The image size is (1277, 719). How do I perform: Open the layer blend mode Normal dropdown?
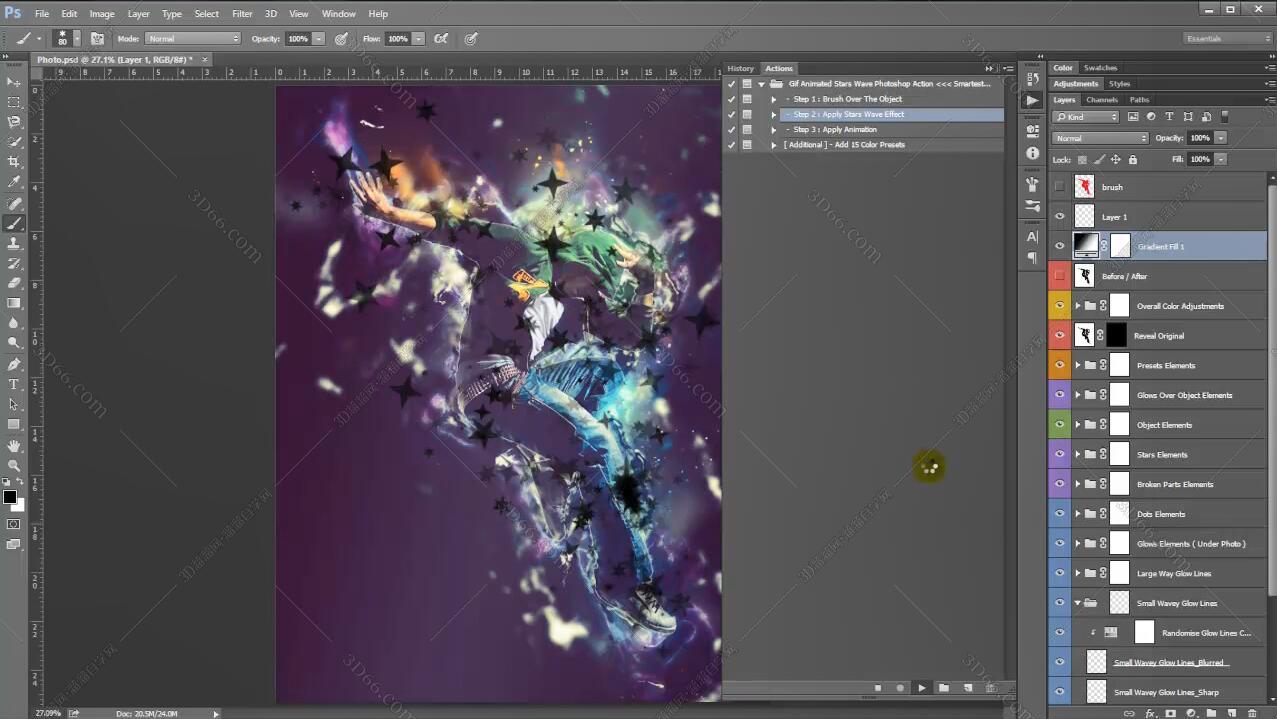[1099, 138]
